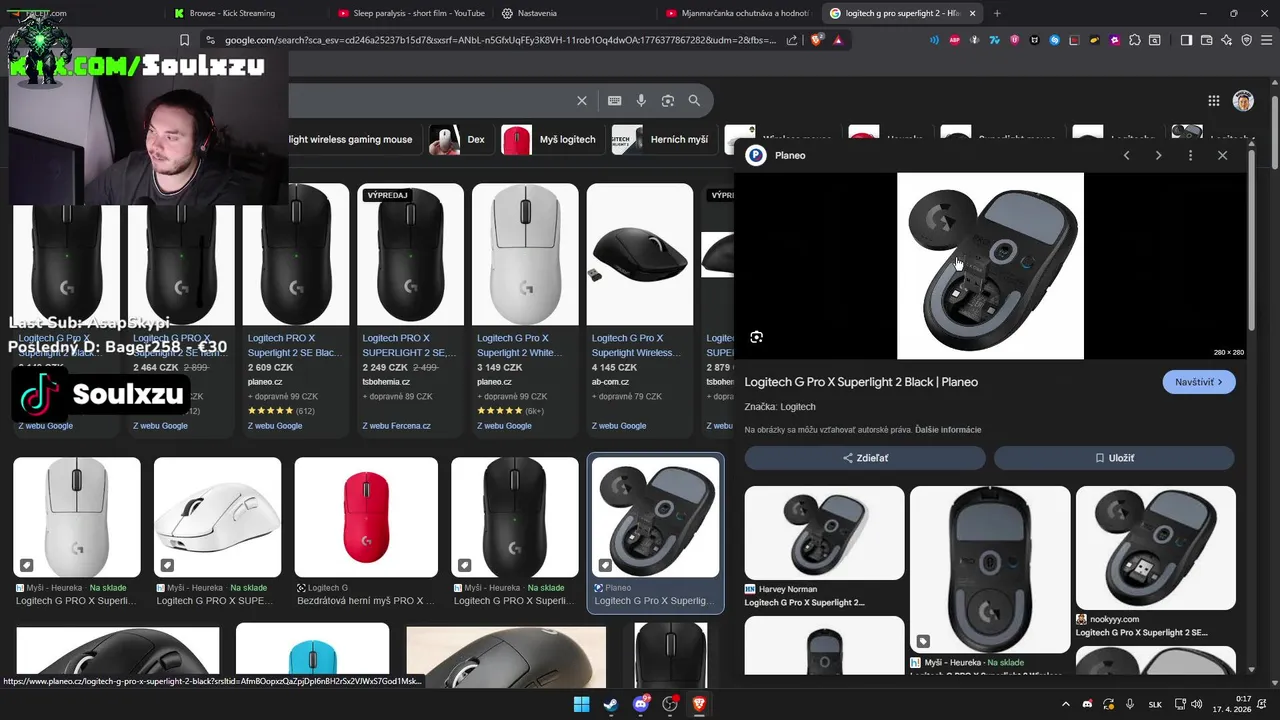Click the large mouse preview image
Image resolution: width=1280 pixels, height=720 pixels.
click(990, 266)
